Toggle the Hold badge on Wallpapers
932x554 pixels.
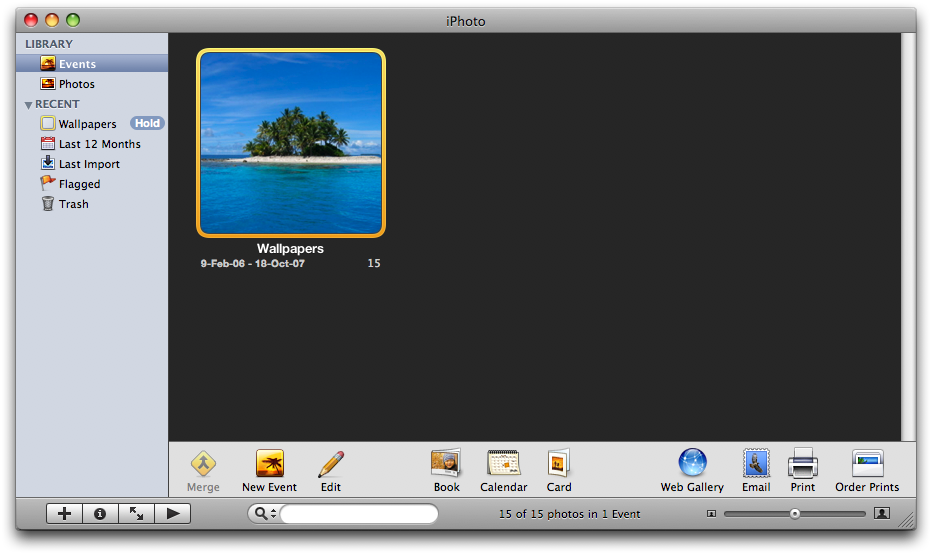148,124
